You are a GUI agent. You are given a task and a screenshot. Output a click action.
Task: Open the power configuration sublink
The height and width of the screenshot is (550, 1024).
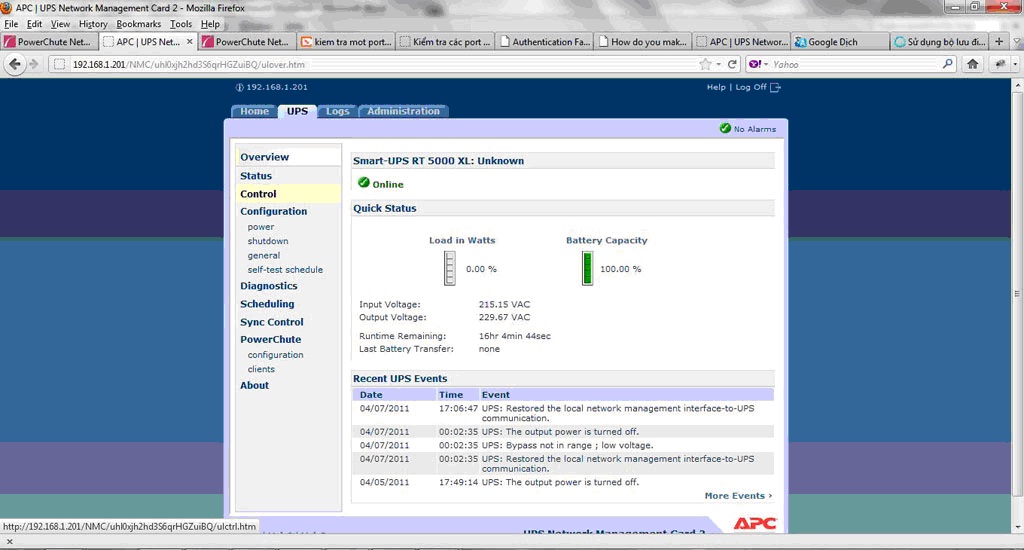coord(261,227)
